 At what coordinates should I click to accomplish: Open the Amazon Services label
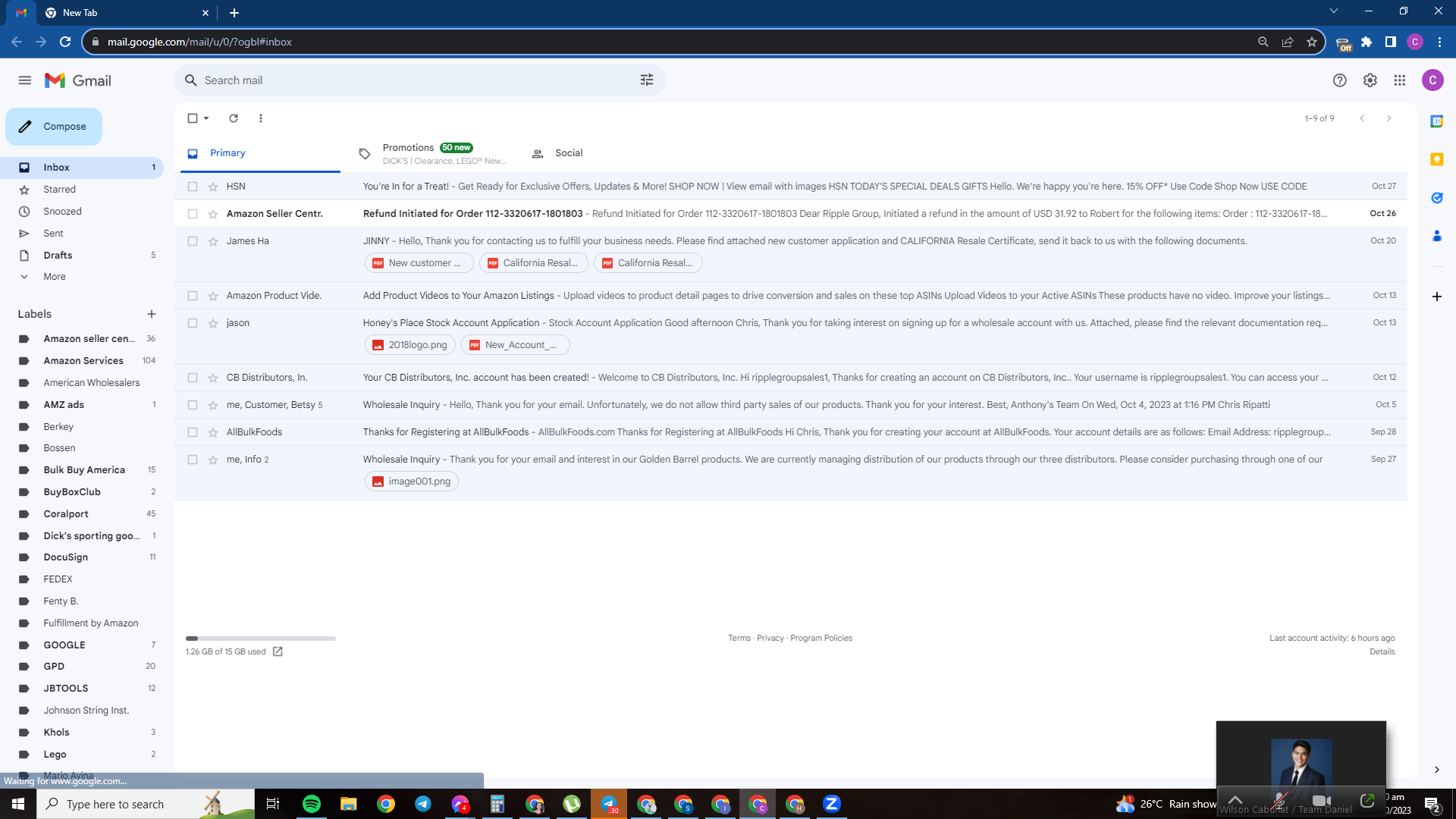(x=82, y=361)
